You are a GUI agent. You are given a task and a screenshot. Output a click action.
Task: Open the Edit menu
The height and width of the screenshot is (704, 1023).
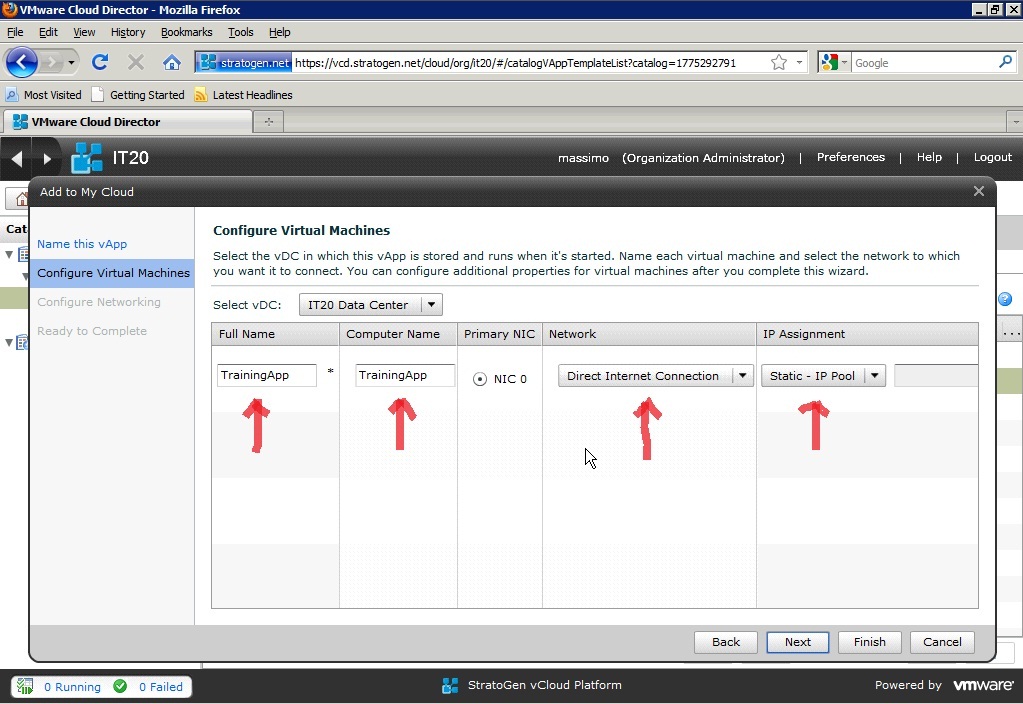coord(48,32)
